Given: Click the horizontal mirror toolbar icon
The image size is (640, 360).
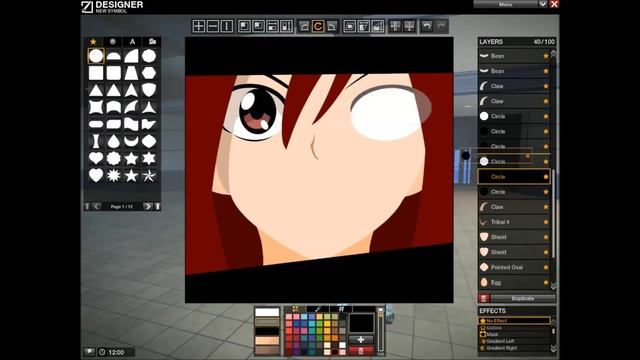Looking at the screenshot, I should pyautogui.click(x=395, y=26).
